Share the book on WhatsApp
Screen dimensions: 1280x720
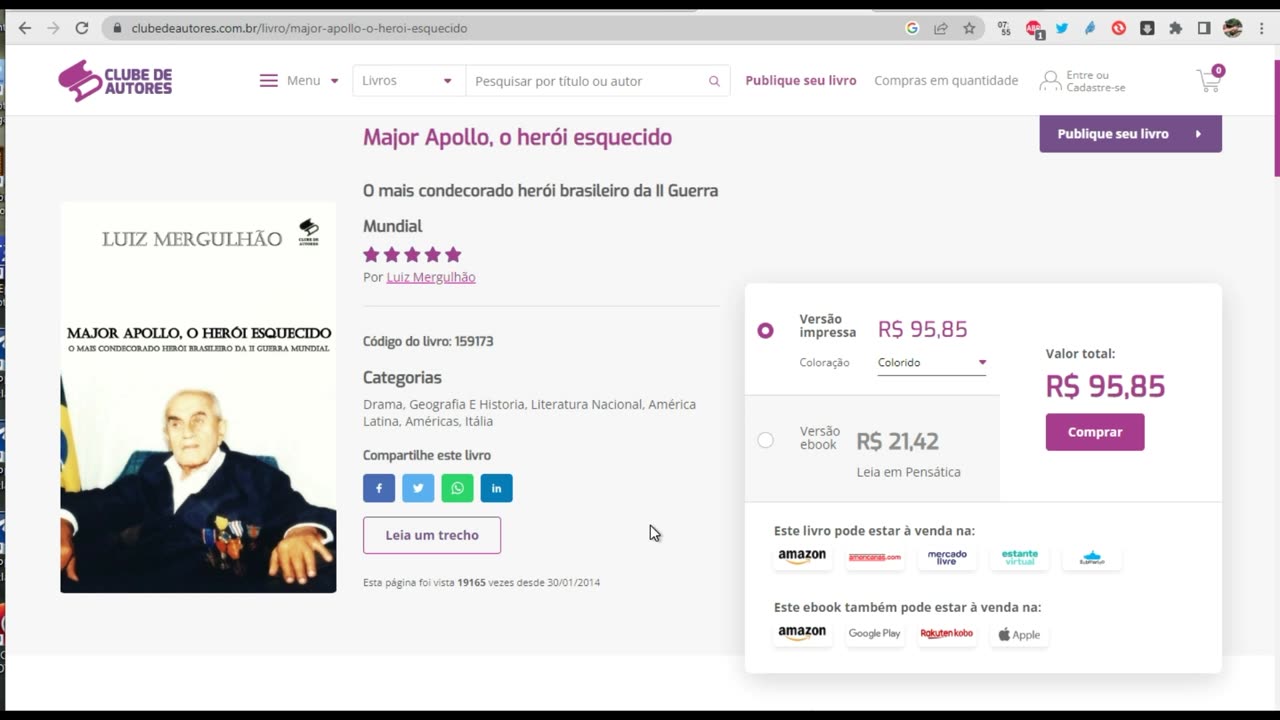click(x=457, y=488)
